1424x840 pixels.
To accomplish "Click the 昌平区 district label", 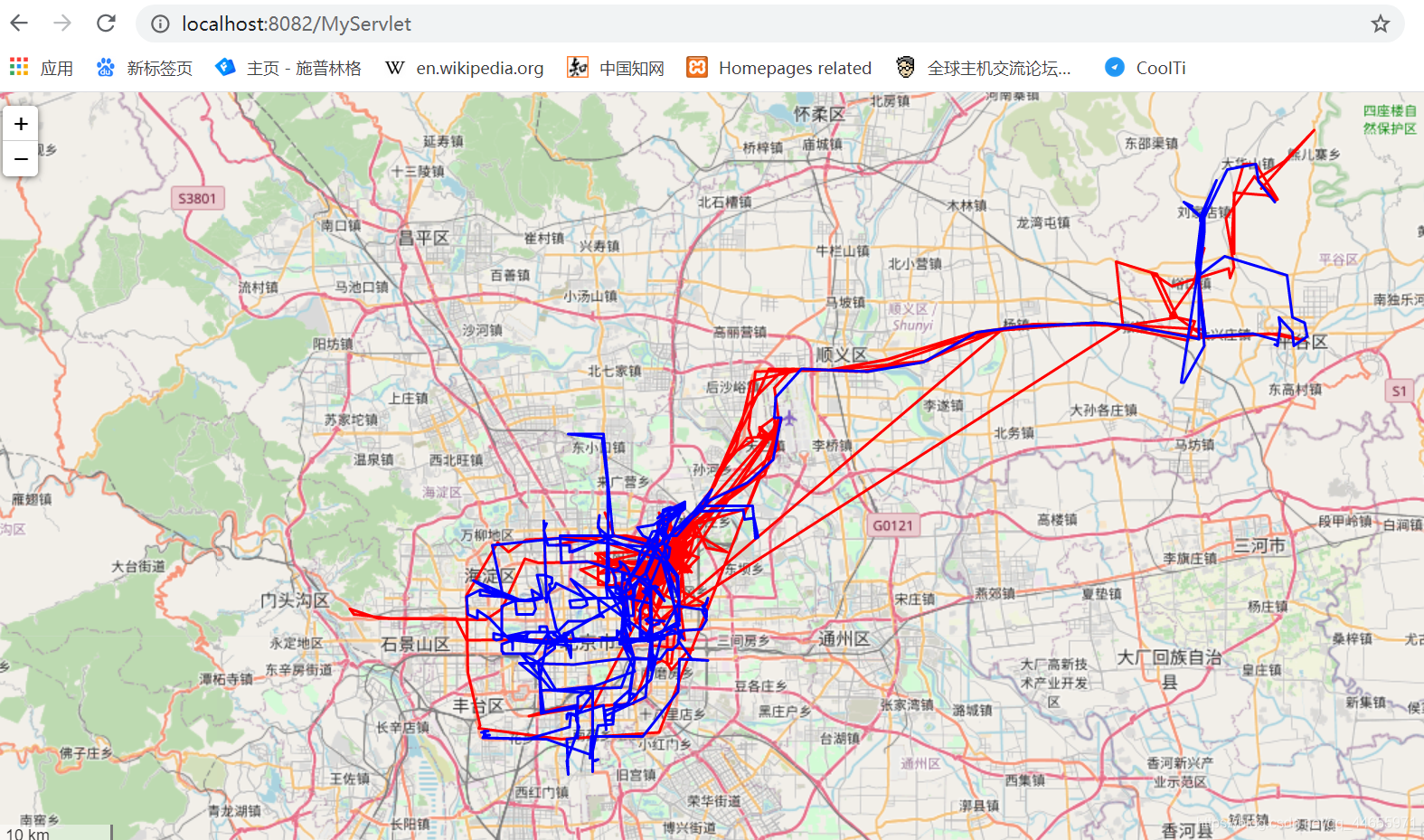I will 424,238.
